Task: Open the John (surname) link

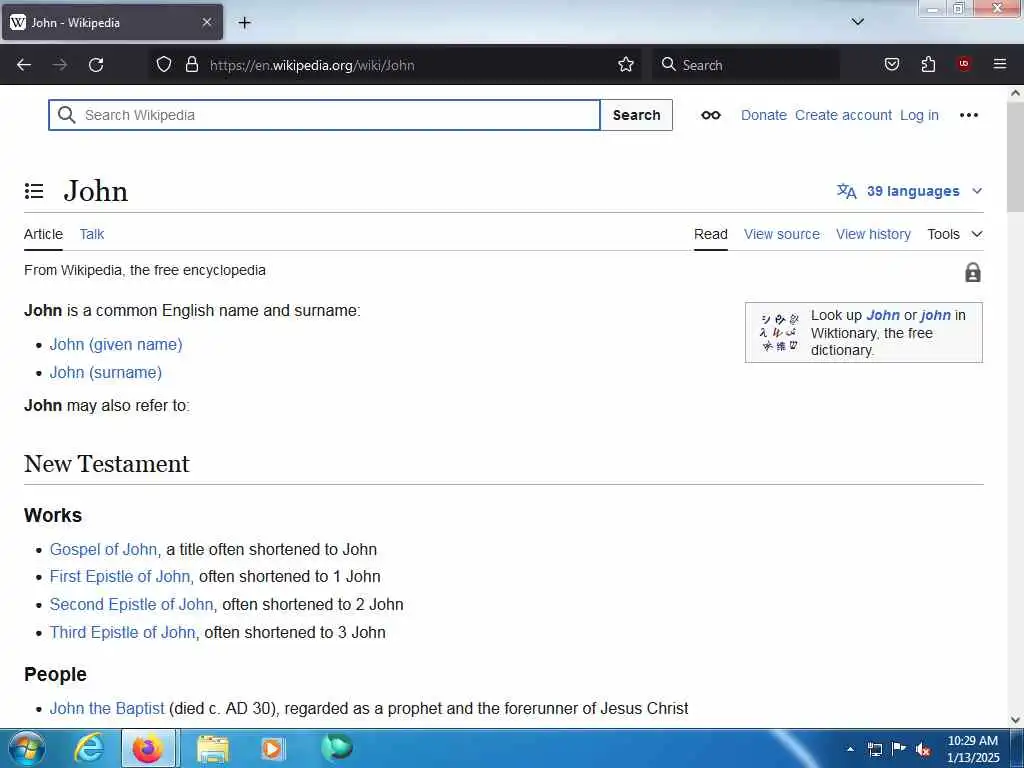Action: pos(106,372)
